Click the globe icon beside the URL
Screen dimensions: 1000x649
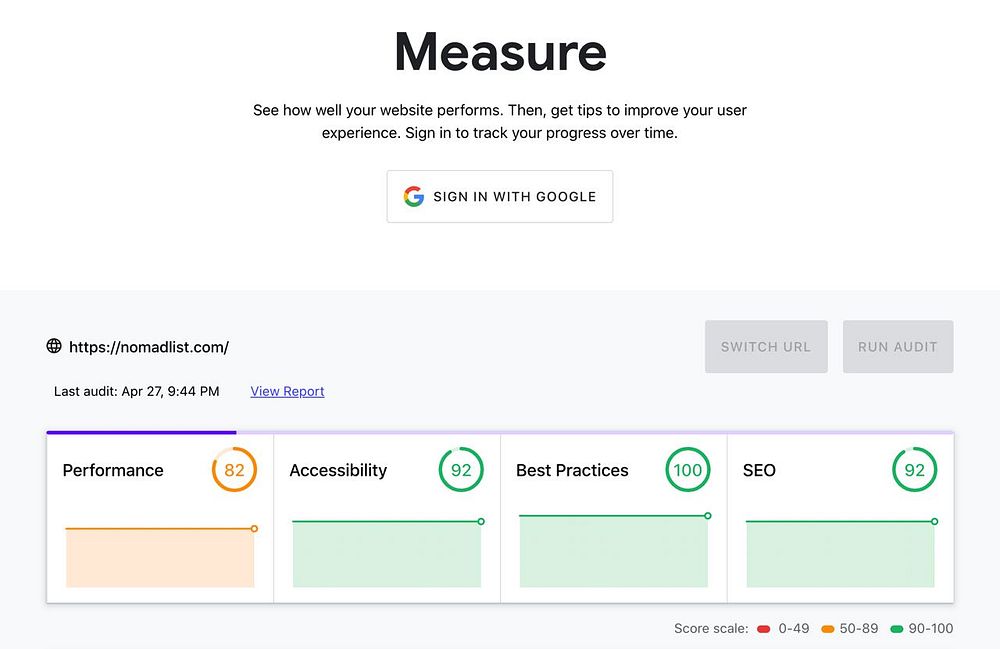coord(54,346)
